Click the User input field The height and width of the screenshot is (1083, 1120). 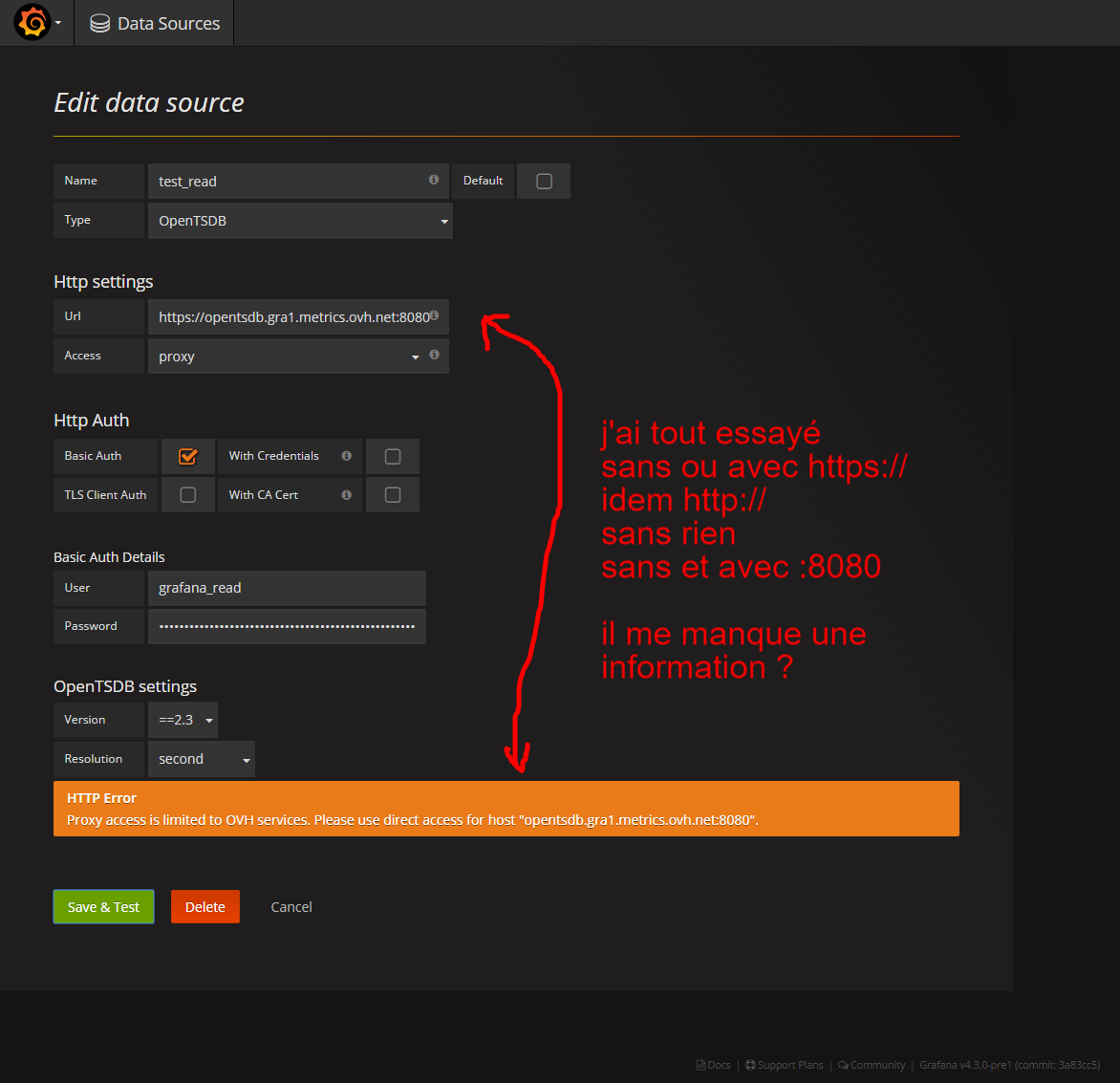[x=287, y=588]
